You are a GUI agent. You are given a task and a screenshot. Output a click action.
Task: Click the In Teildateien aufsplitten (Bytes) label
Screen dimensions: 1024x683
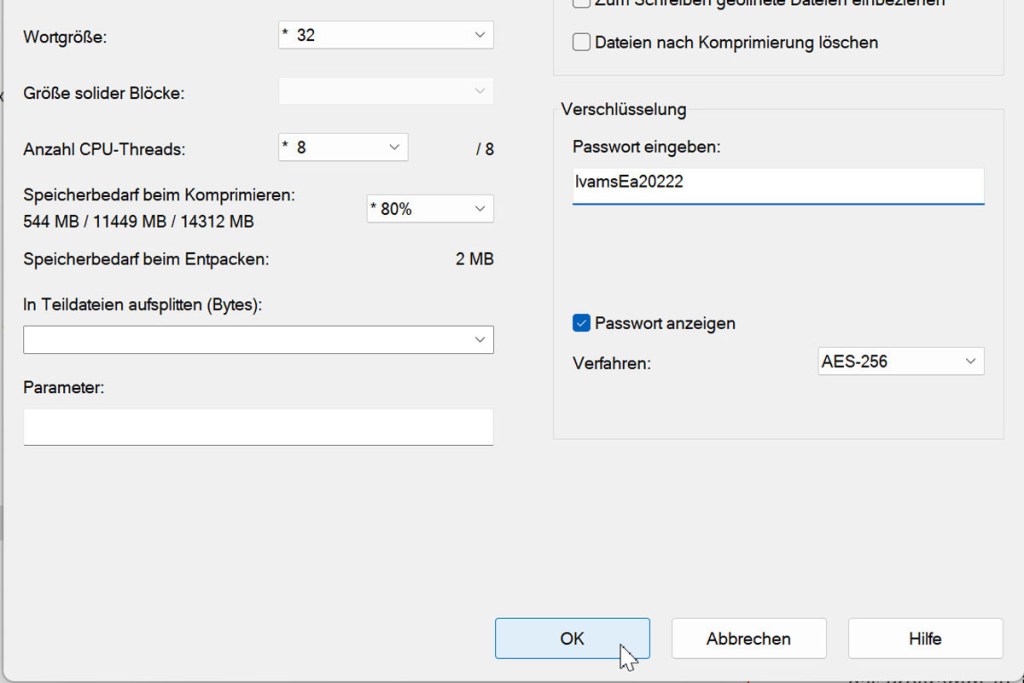[142, 305]
